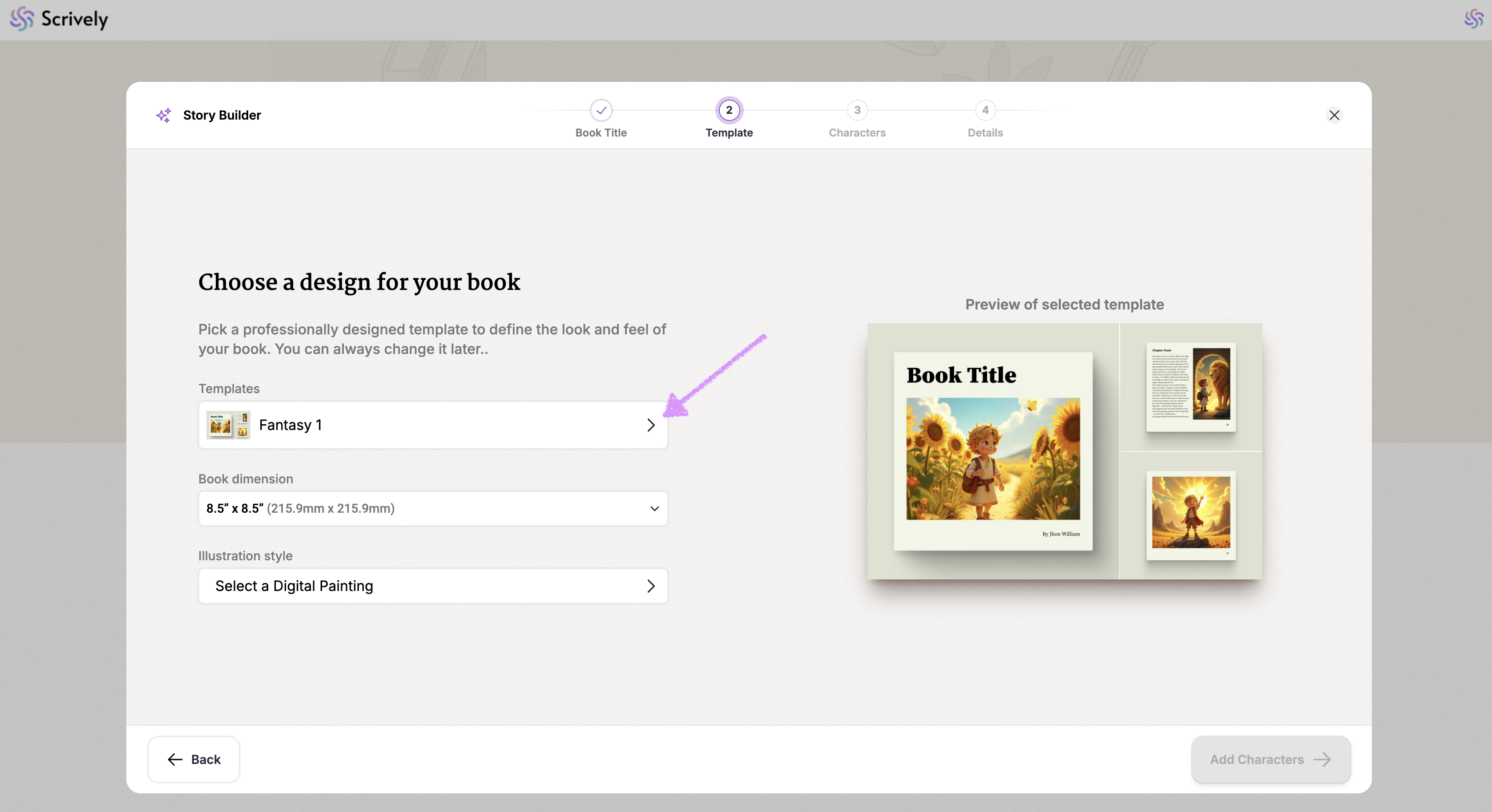Jump to step 3 Characters circle
The height and width of the screenshot is (812, 1492).
[857, 110]
